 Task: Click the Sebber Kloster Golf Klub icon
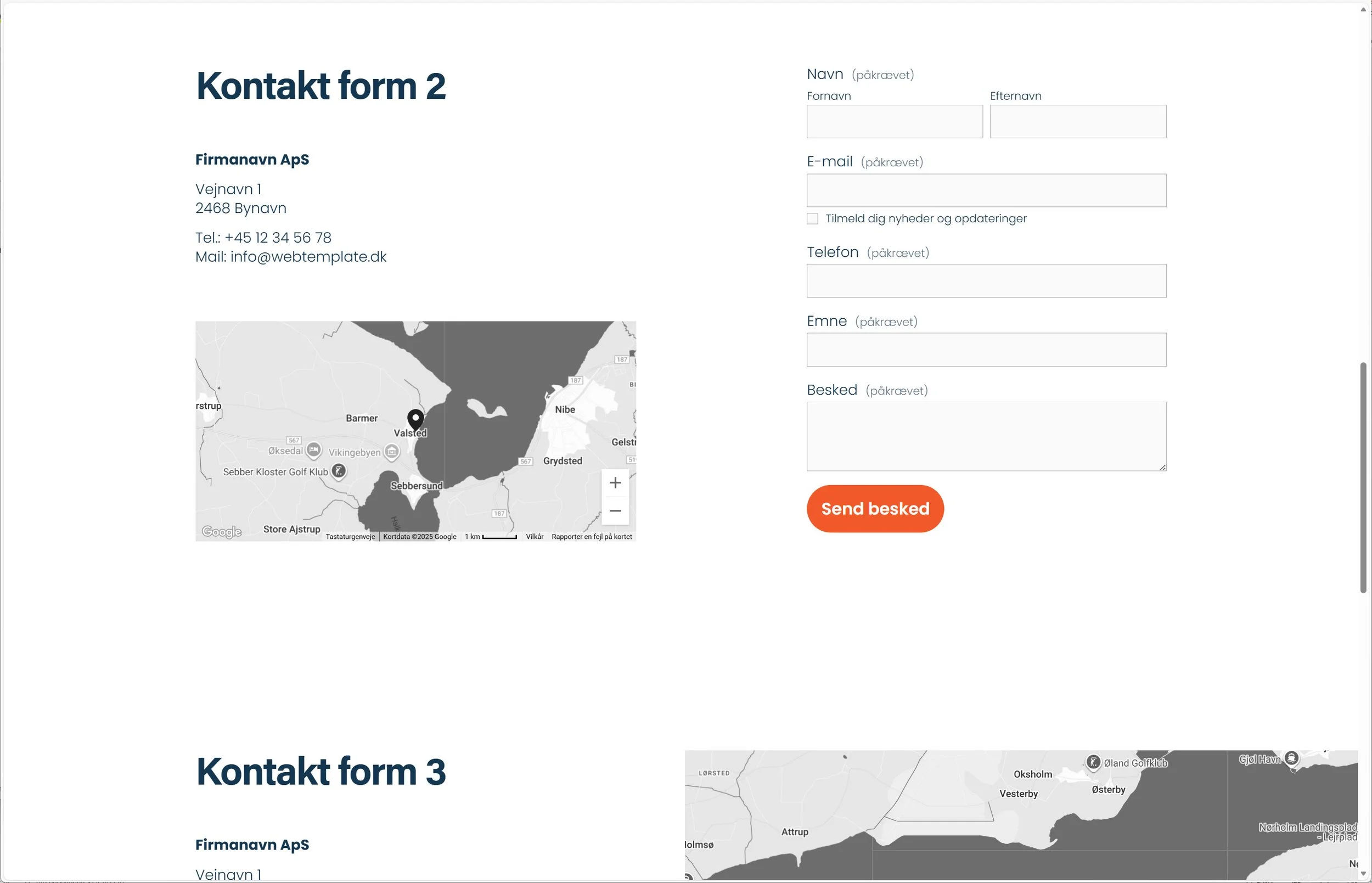click(339, 471)
